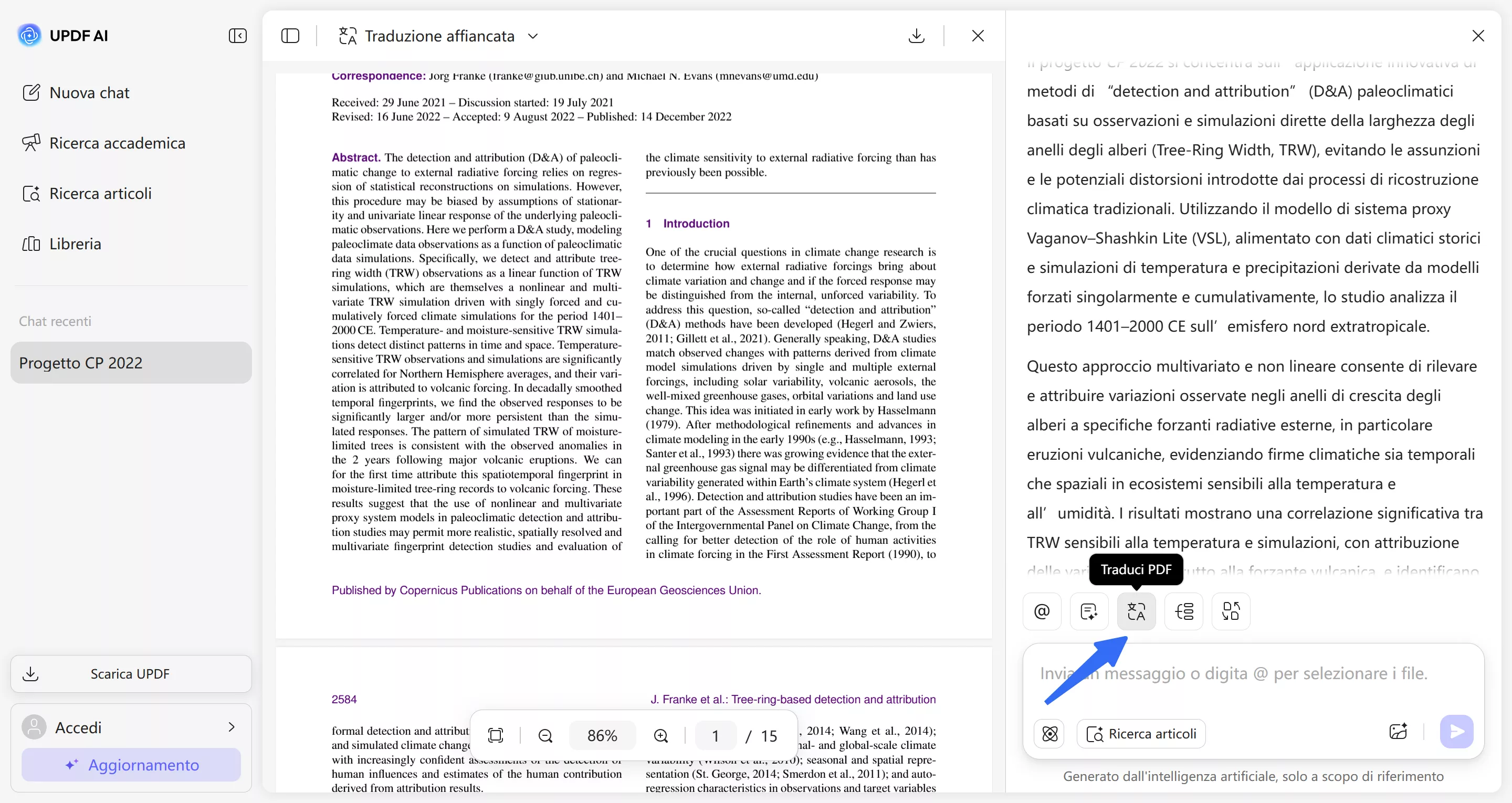Image resolution: width=1512 pixels, height=803 pixels.
Task: Open Libreria from sidebar
Action: [75, 243]
